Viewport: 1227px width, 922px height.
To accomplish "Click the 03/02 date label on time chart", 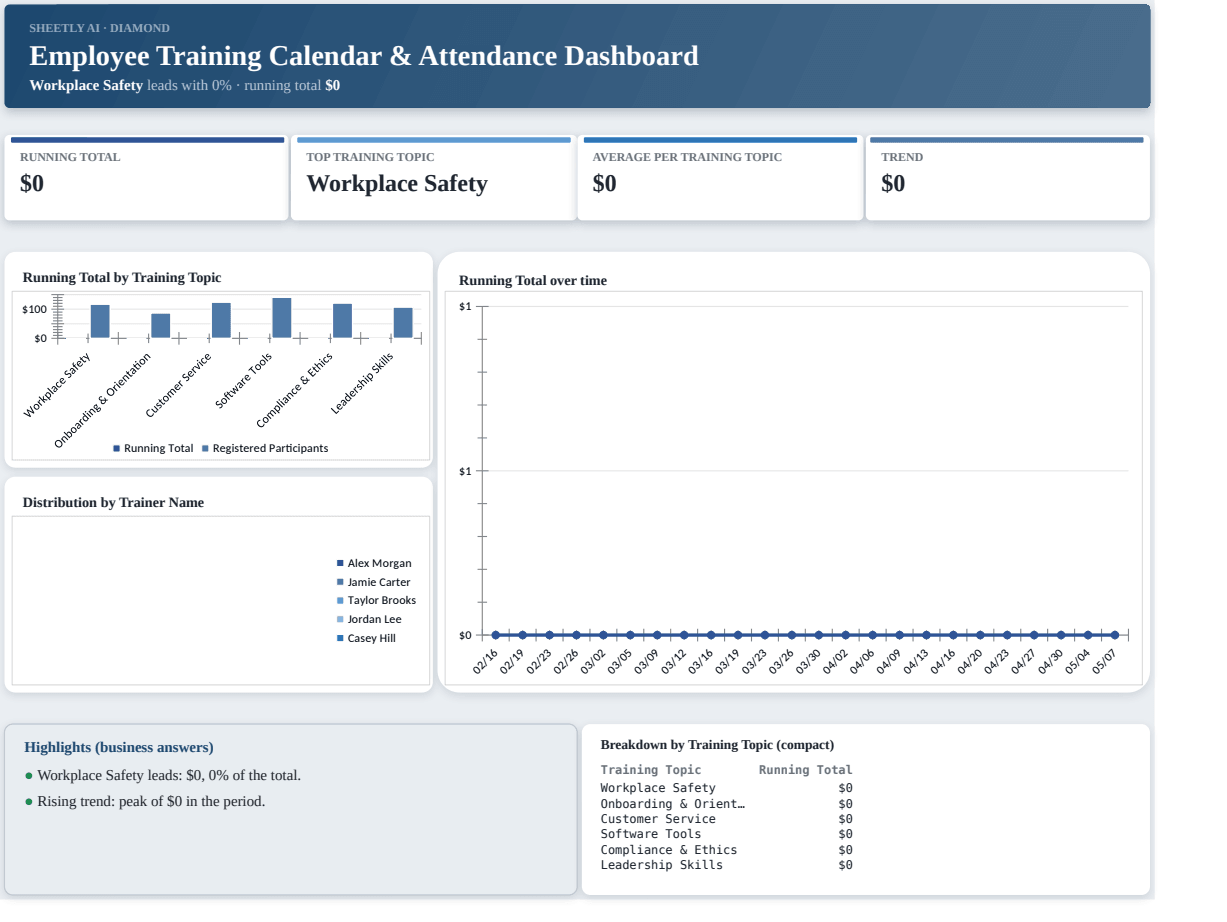I will coord(593,661).
